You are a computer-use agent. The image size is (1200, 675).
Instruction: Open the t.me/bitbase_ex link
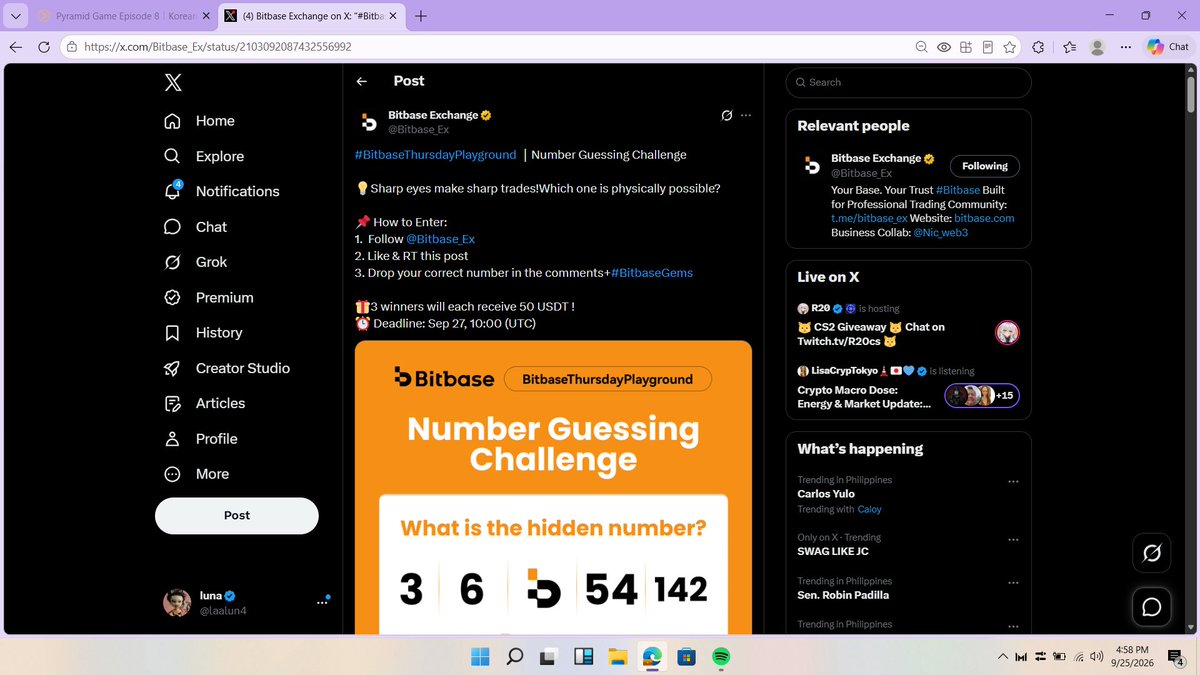point(869,218)
